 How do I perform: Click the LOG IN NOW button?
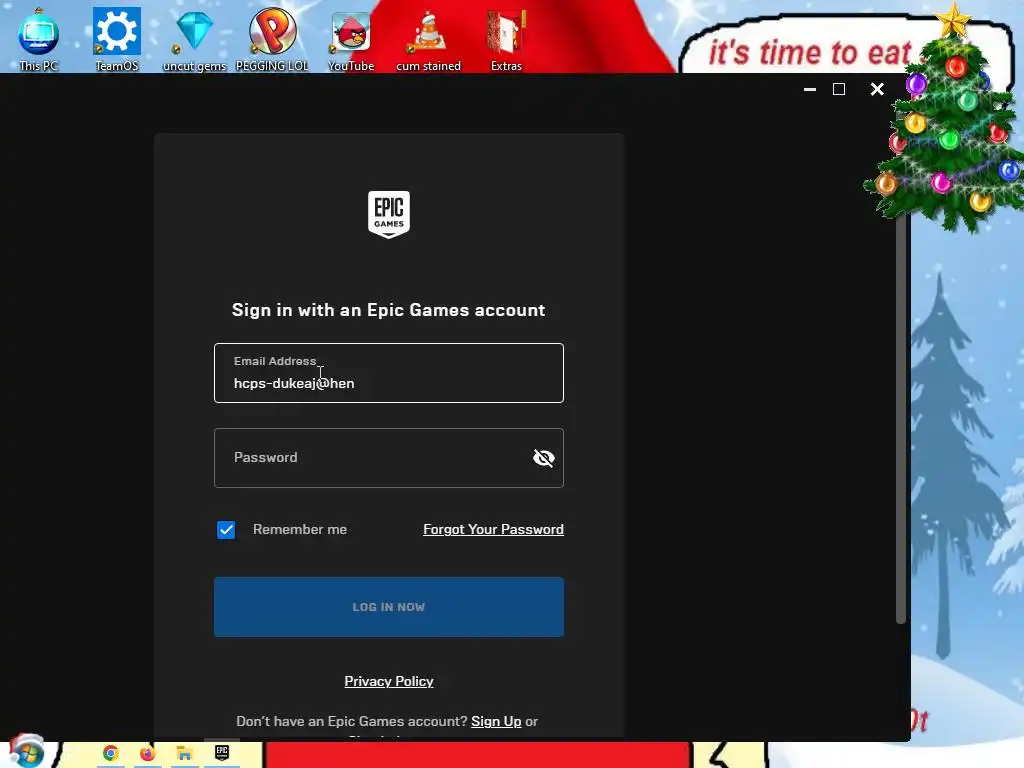pos(389,607)
